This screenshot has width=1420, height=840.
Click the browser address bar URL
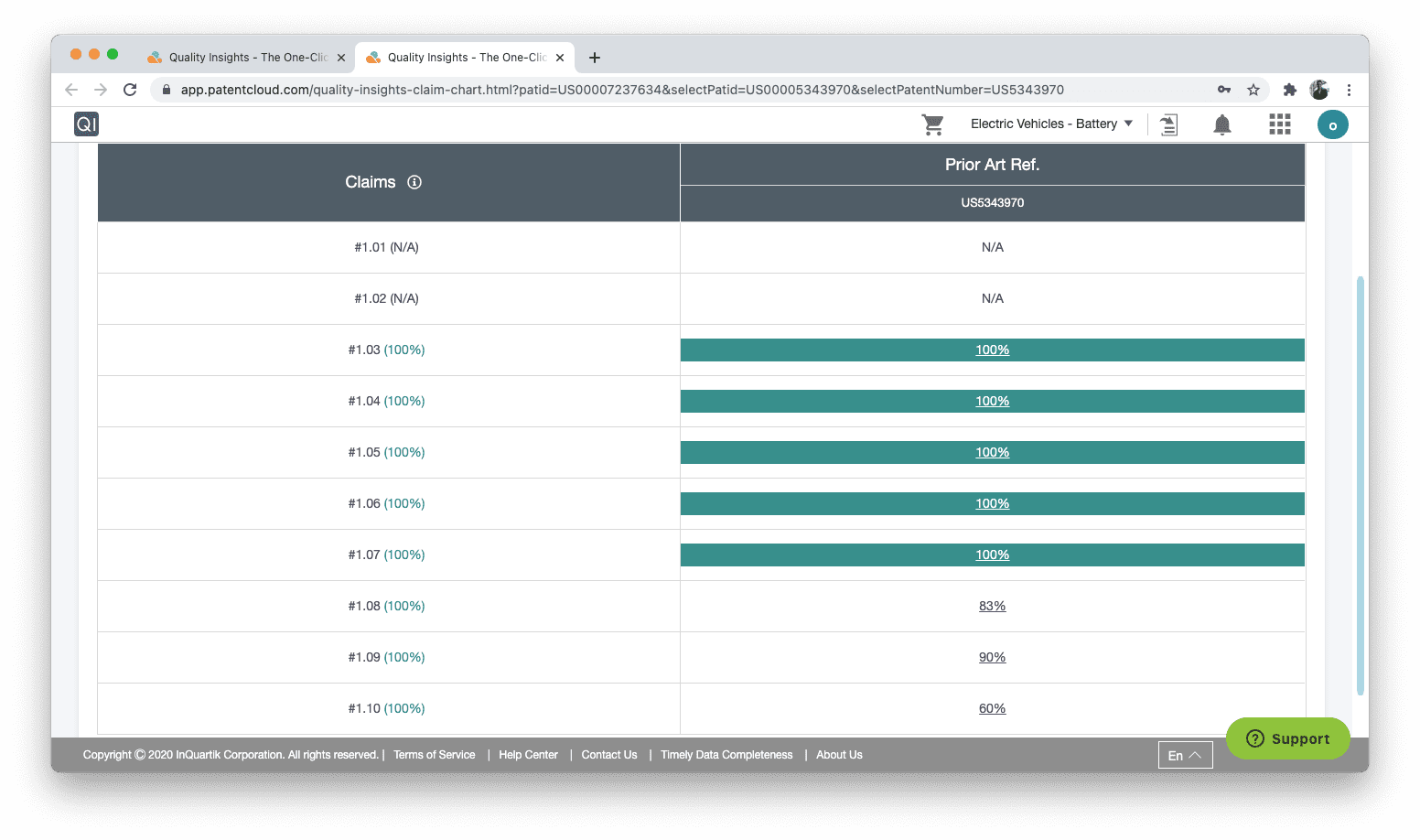coord(622,90)
